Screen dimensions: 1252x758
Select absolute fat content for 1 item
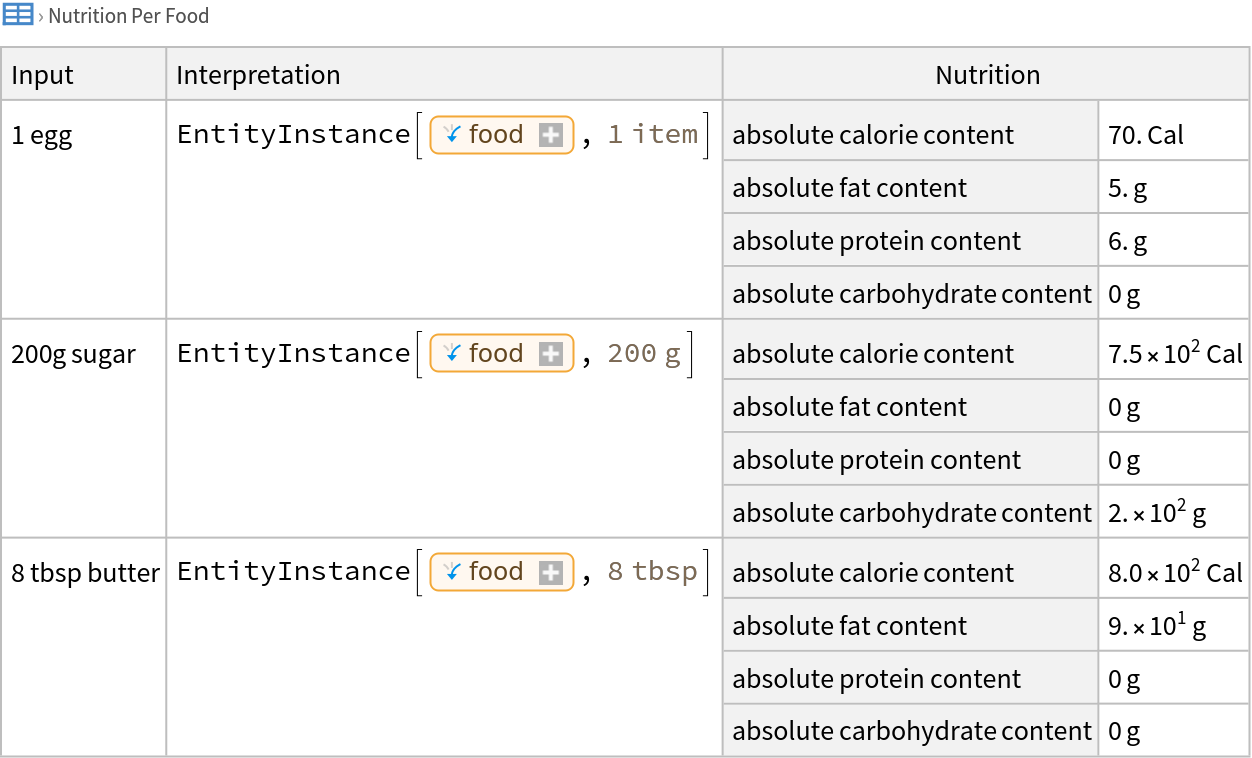[849, 188]
